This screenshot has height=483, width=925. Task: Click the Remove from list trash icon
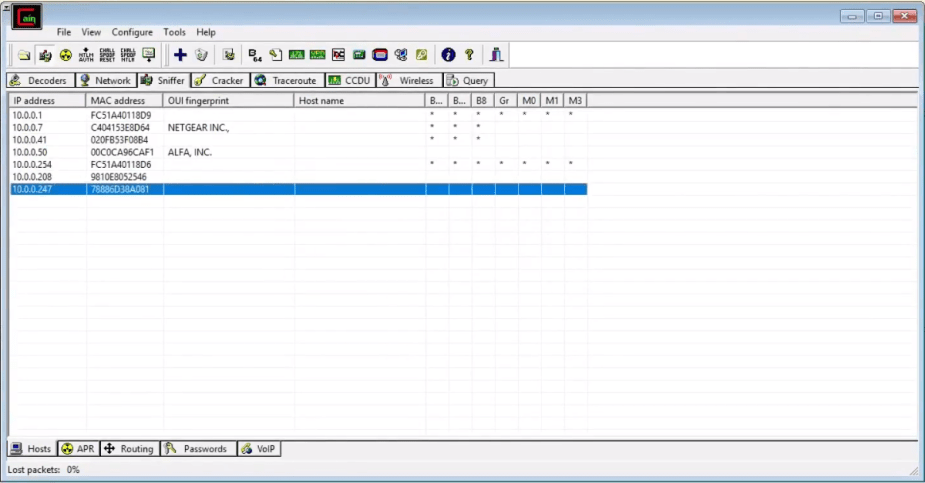tap(201, 55)
